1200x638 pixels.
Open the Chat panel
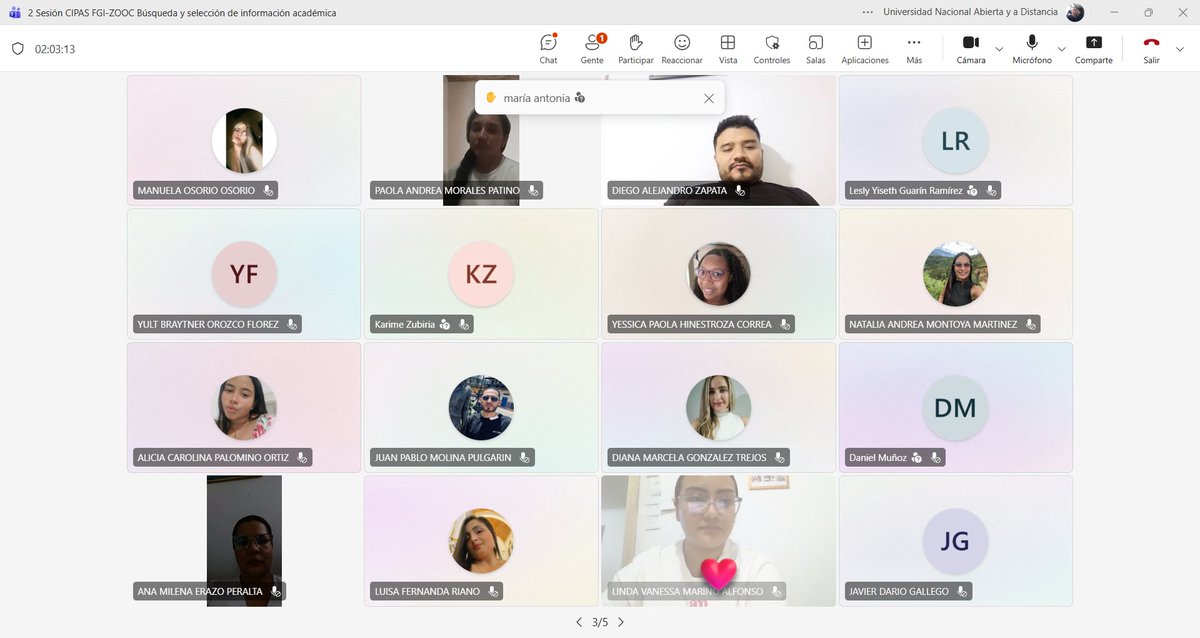tap(548, 48)
